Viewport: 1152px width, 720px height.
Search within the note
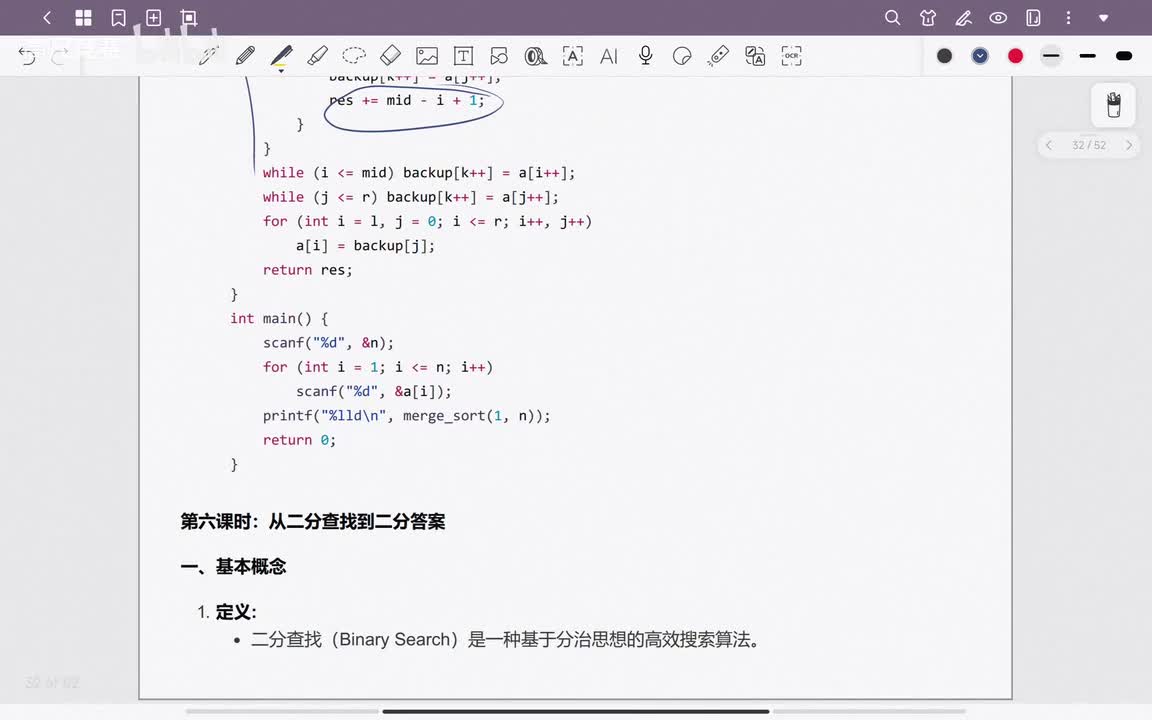click(893, 18)
